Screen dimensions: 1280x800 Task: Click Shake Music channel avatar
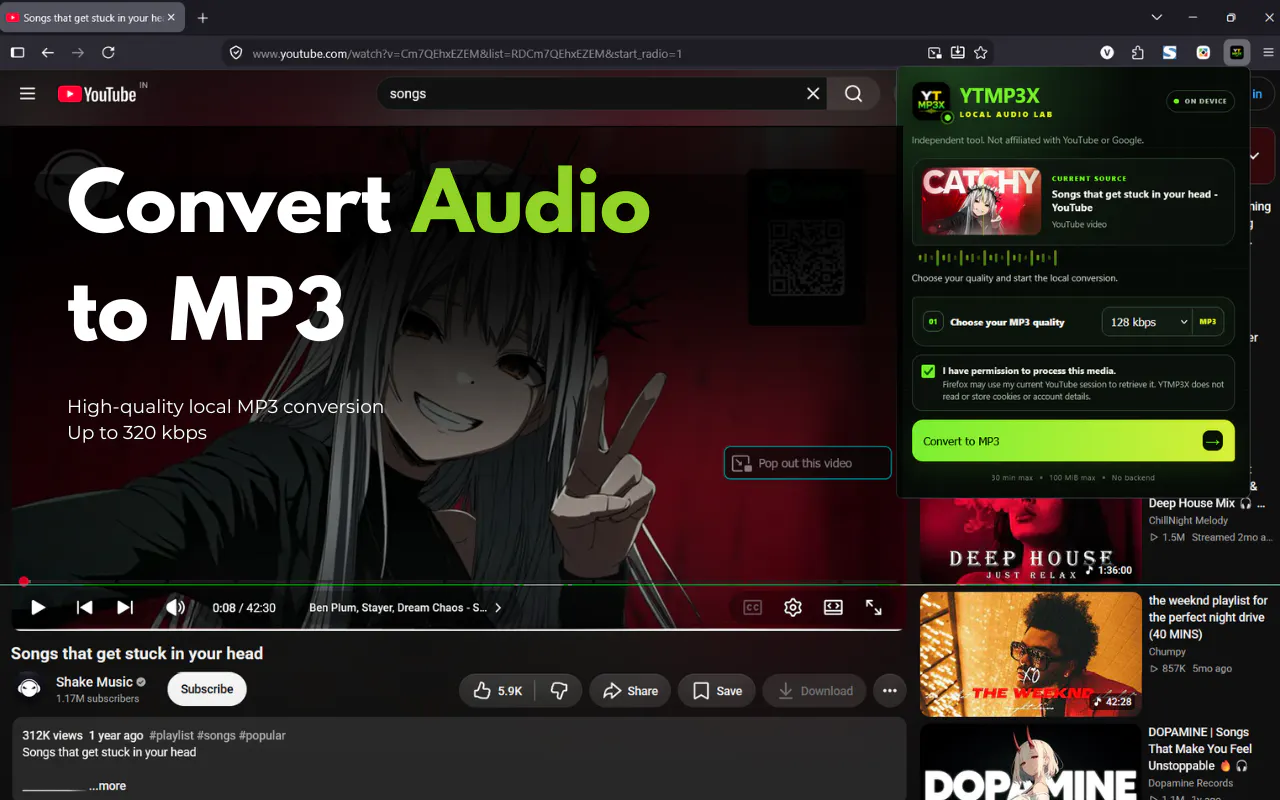pyautogui.click(x=30, y=689)
